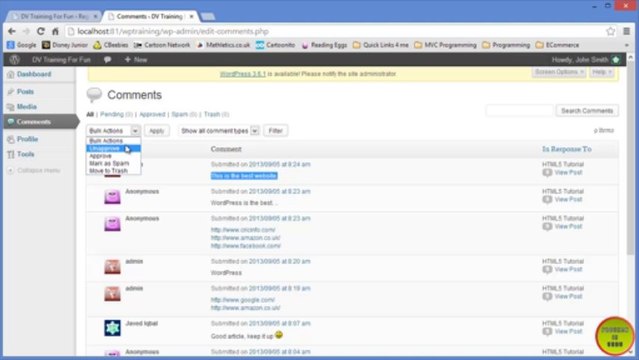Open Posts in the sidebar

(x=25, y=92)
